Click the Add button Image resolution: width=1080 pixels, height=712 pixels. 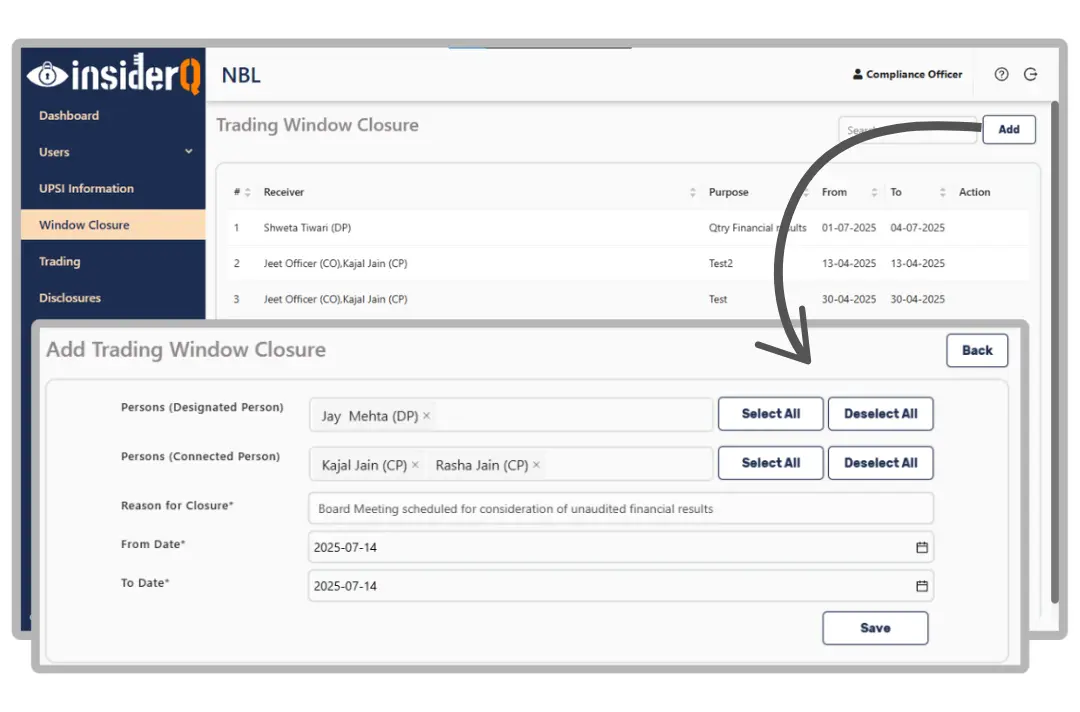coord(1008,129)
